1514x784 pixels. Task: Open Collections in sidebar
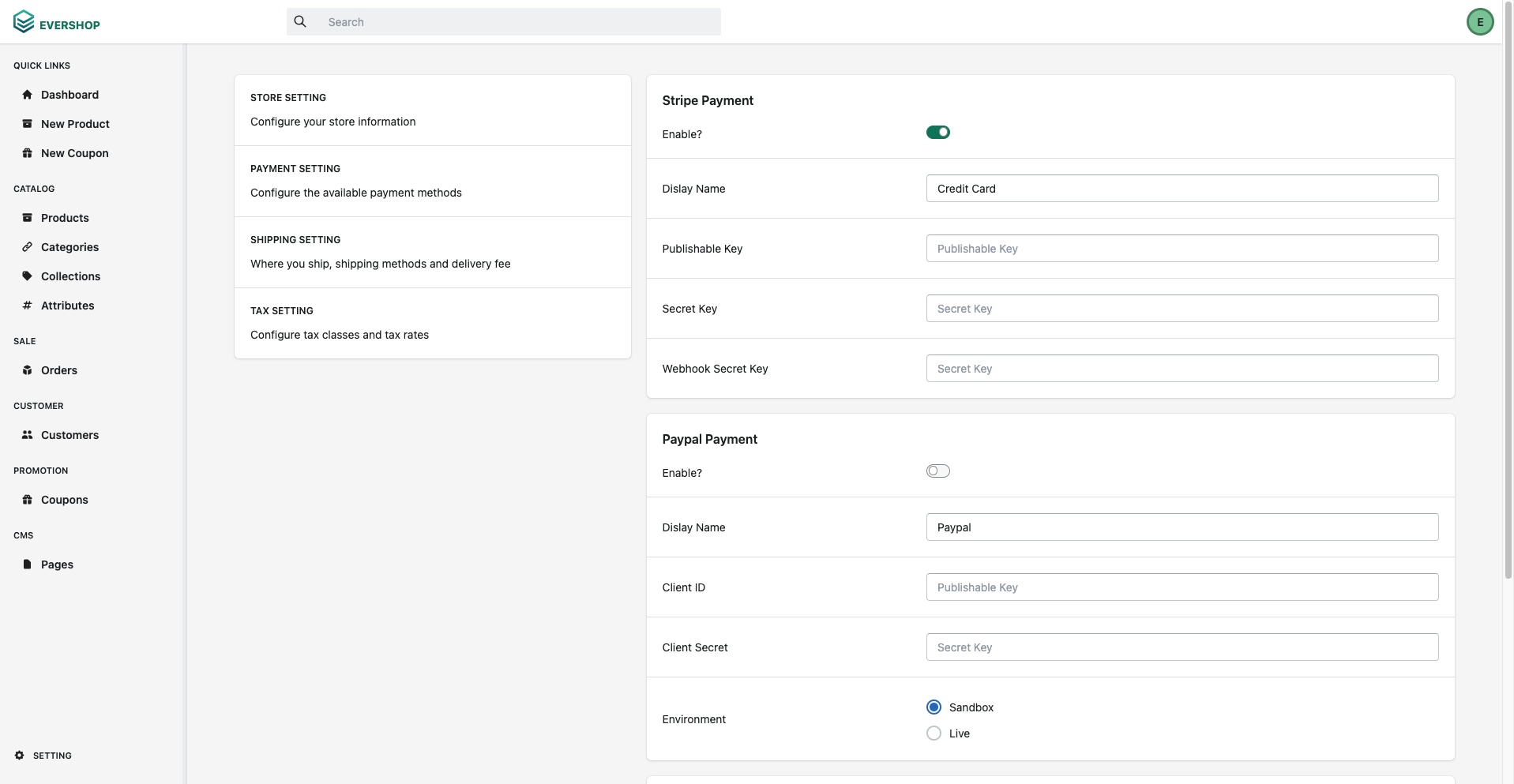70,276
